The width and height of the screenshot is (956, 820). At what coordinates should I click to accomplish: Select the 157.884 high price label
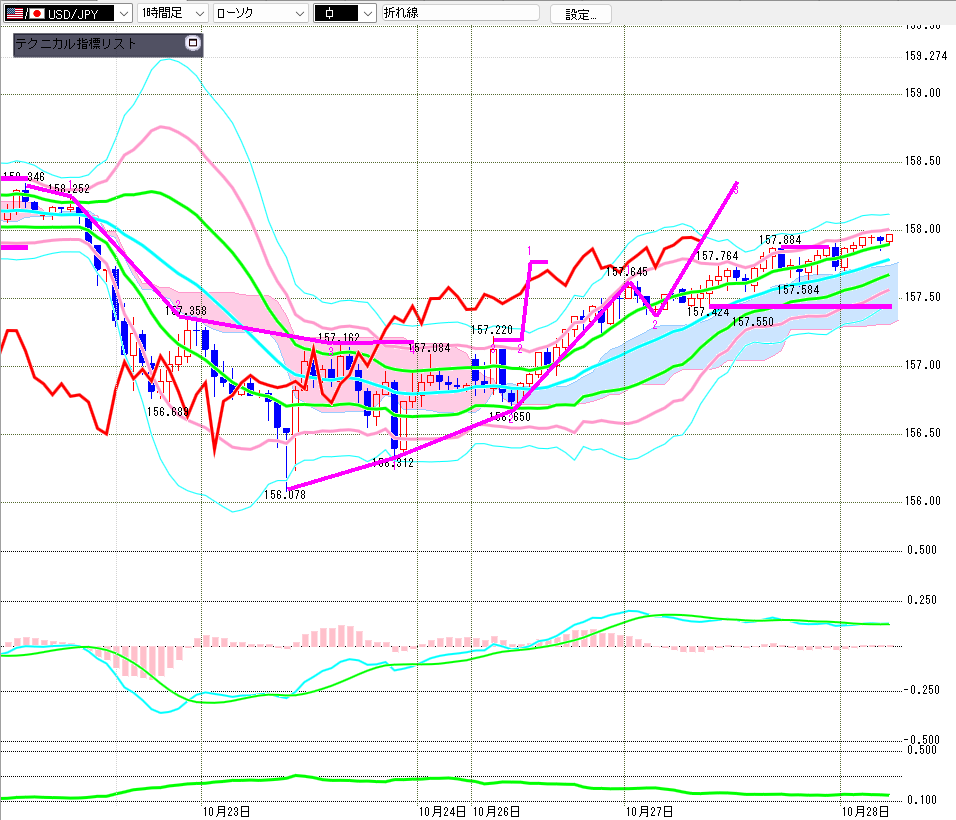coord(780,240)
